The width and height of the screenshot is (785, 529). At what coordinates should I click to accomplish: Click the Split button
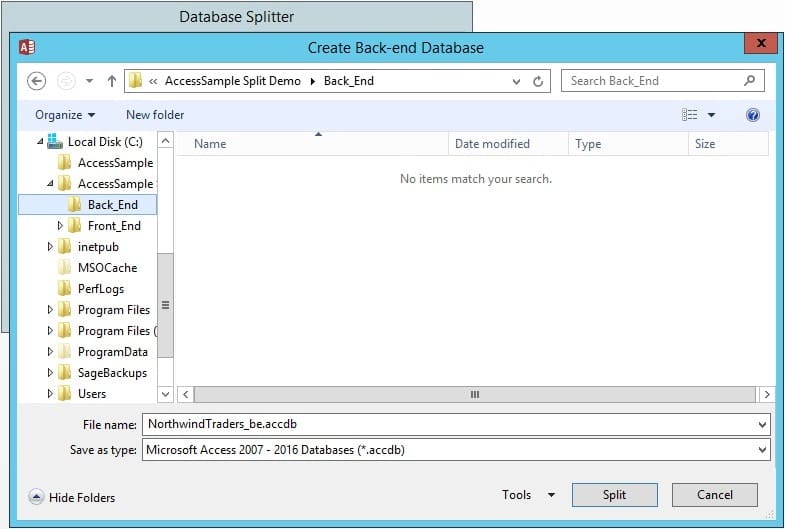[x=614, y=495]
